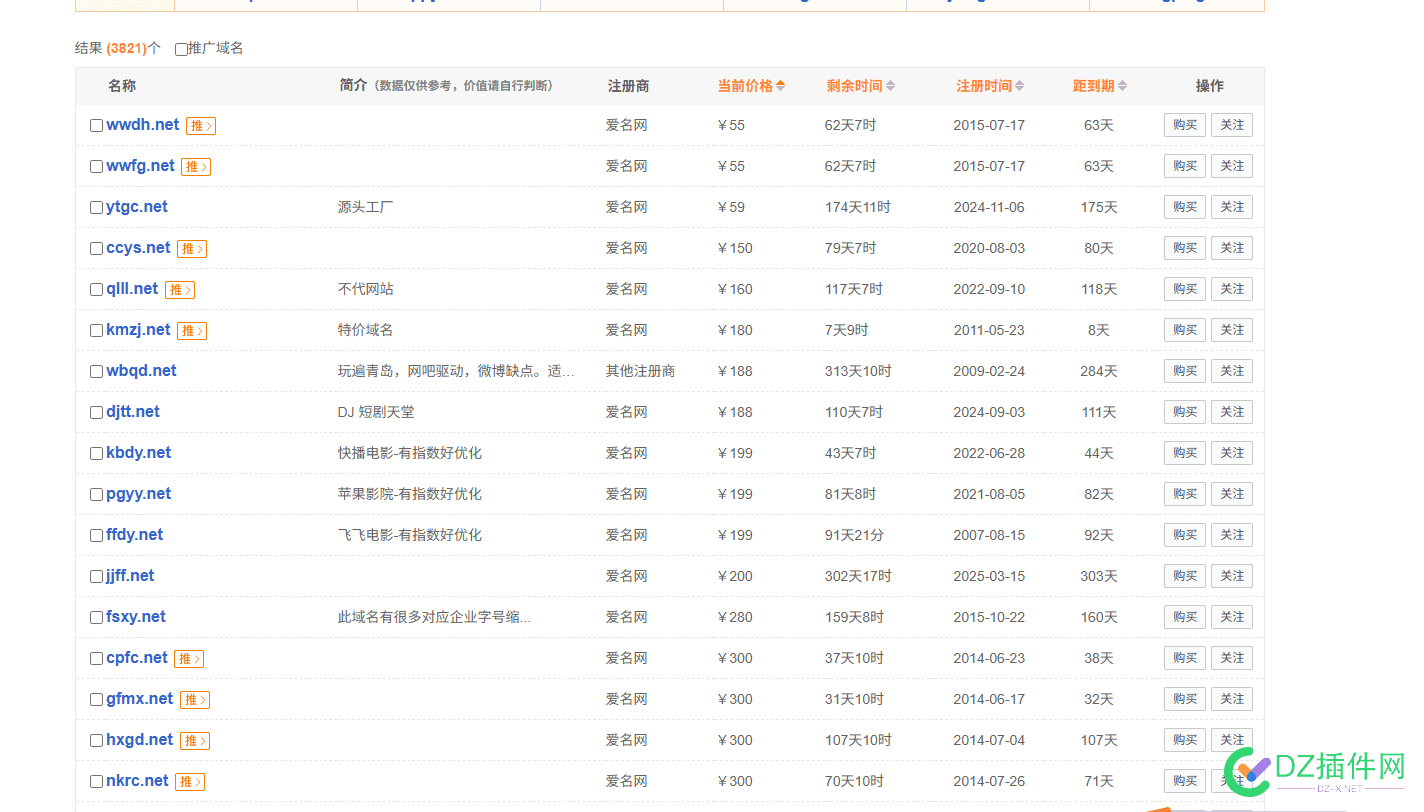Image resolution: width=1424 pixels, height=812 pixels.
Task: Click the 快播电影-有指数好优化 description
Action: coord(410,453)
